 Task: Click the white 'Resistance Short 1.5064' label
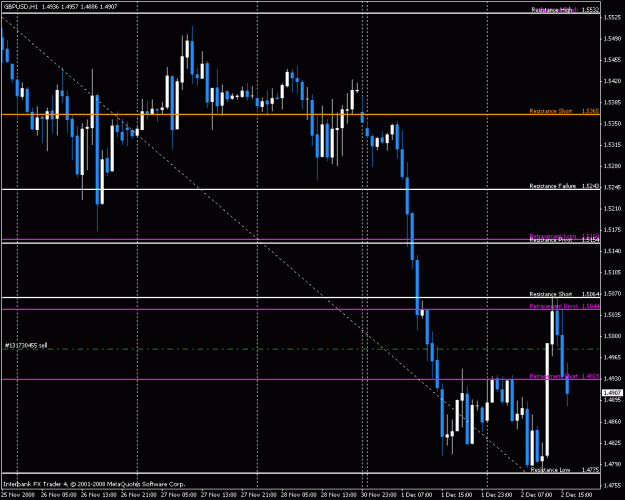[x=564, y=294]
